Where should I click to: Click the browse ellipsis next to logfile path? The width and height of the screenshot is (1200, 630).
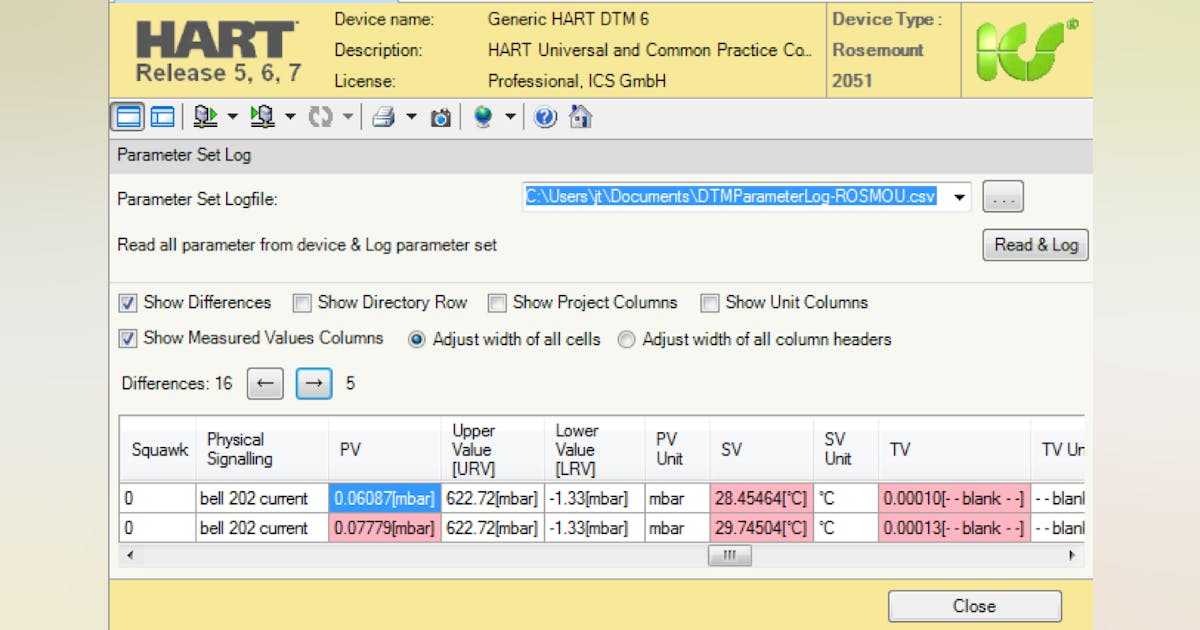point(1002,196)
